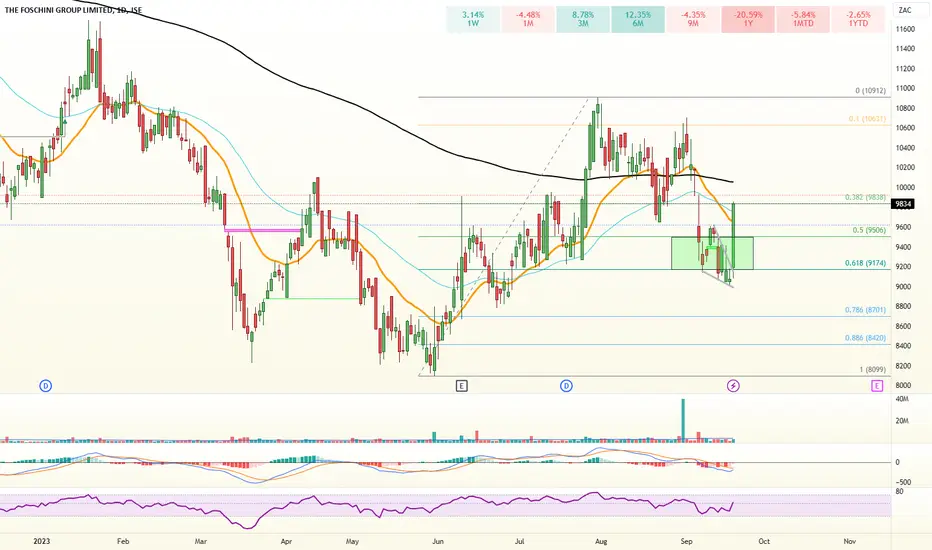Screen dimensions: 932x550
Task: Select the -2.65% 1YTD performance box
Action: [x=858, y=19]
